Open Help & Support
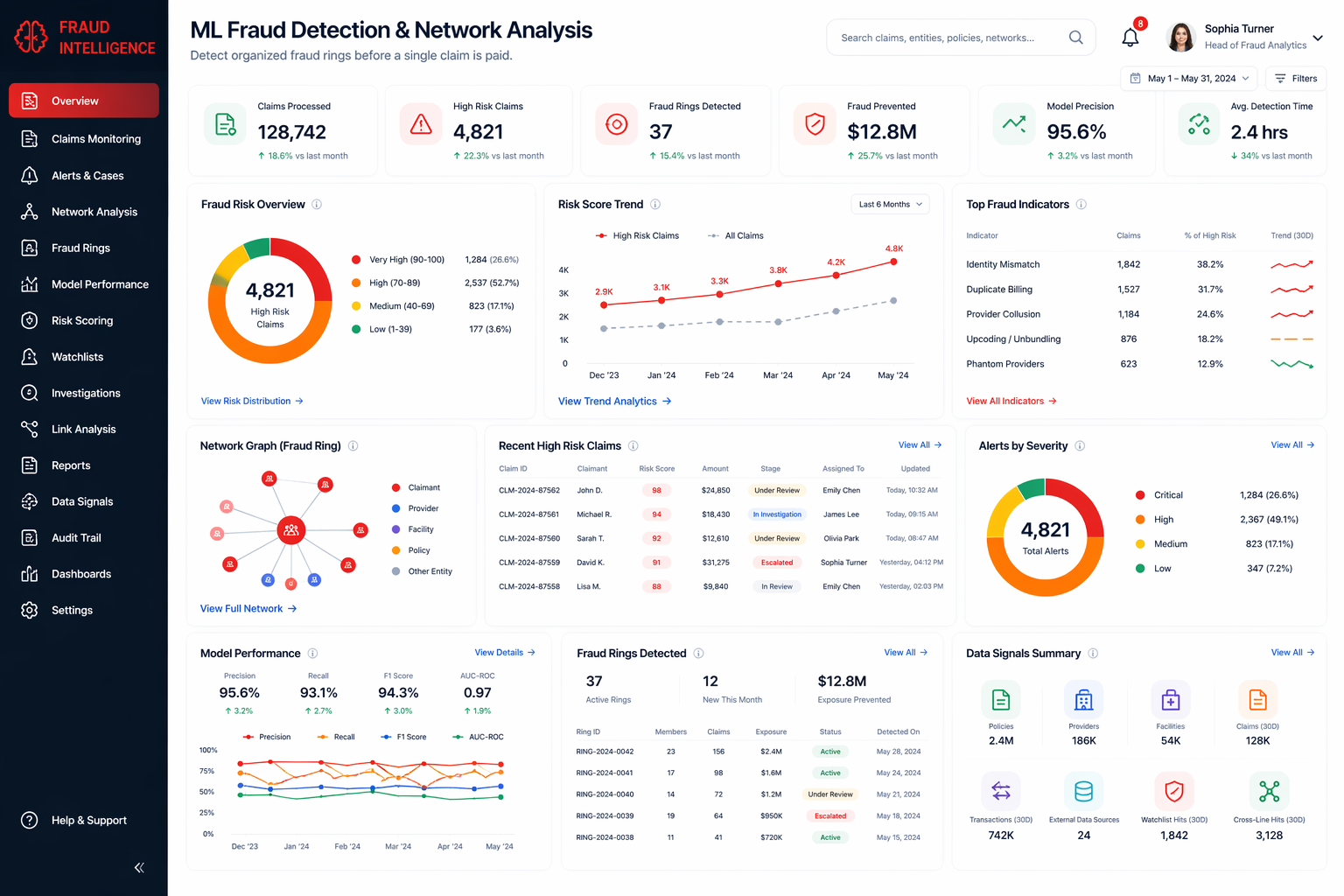Screen dimensions: 1344x896 point(84,821)
